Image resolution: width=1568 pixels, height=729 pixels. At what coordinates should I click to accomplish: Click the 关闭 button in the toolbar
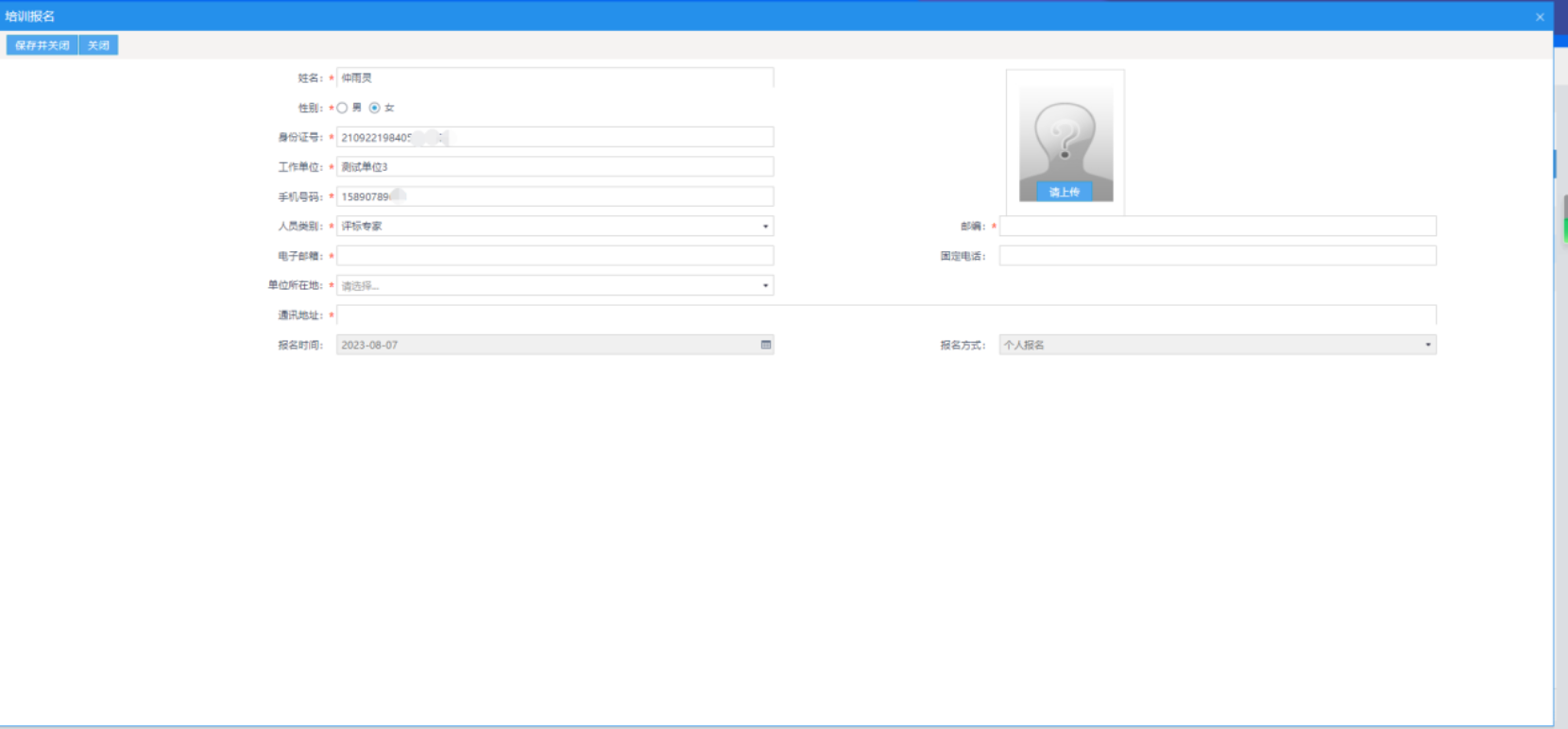98,45
